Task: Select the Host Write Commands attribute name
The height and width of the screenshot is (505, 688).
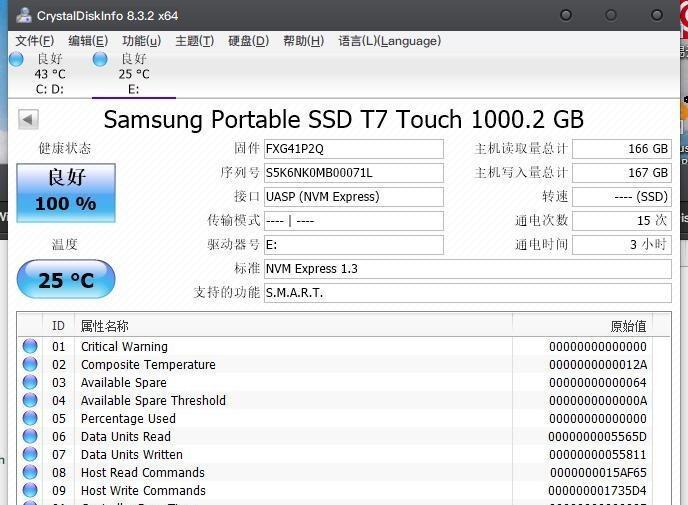Action: click(143, 491)
